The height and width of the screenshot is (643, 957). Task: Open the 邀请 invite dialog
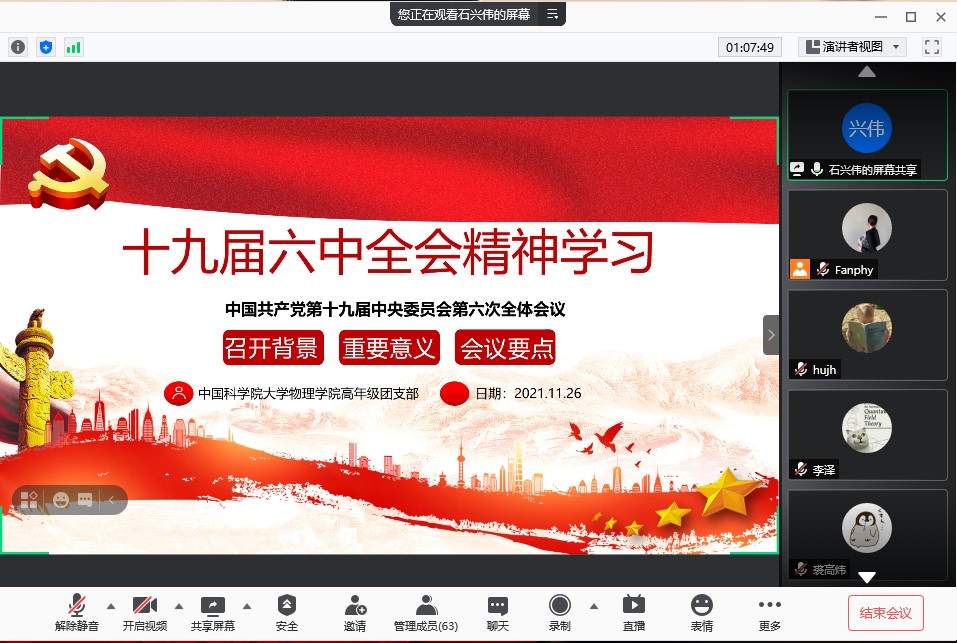click(355, 613)
